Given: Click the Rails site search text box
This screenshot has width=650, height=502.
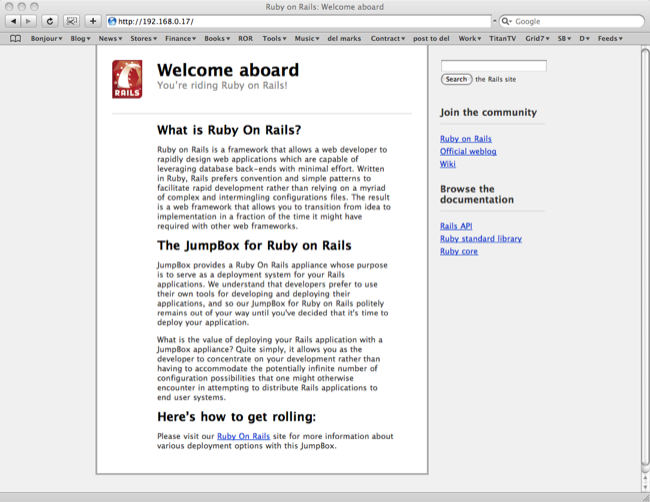Looking at the screenshot, I should pyautogui.click(x=493, y=65).
